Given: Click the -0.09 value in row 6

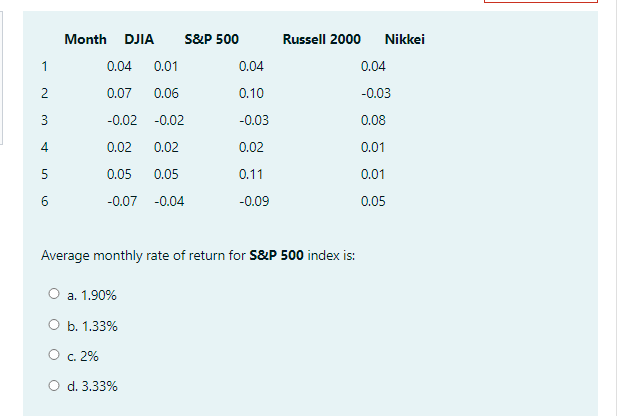Looking at the screenshot, I should click(254, 201).
